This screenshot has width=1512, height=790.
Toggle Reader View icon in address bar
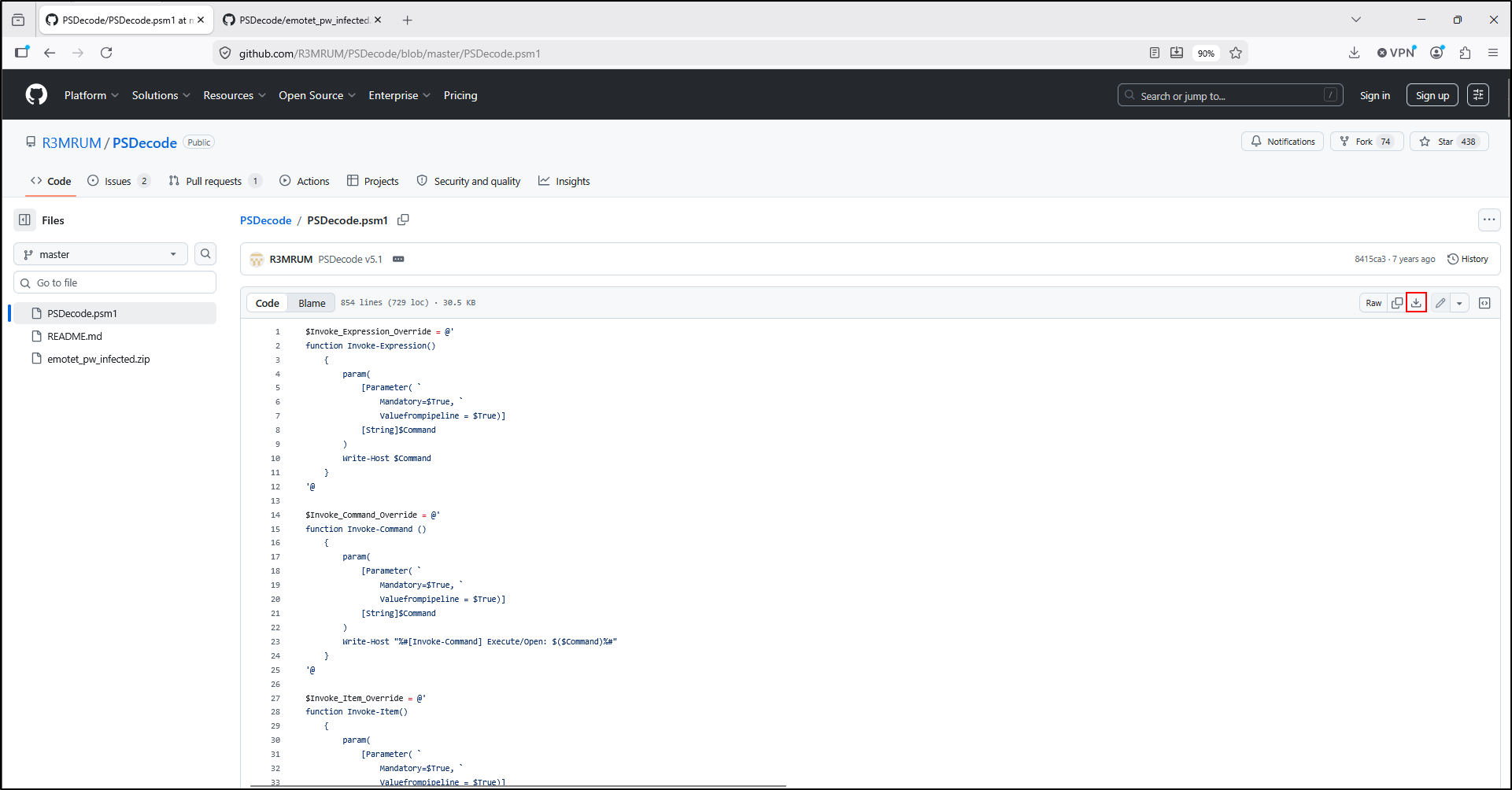(1154, 53)
